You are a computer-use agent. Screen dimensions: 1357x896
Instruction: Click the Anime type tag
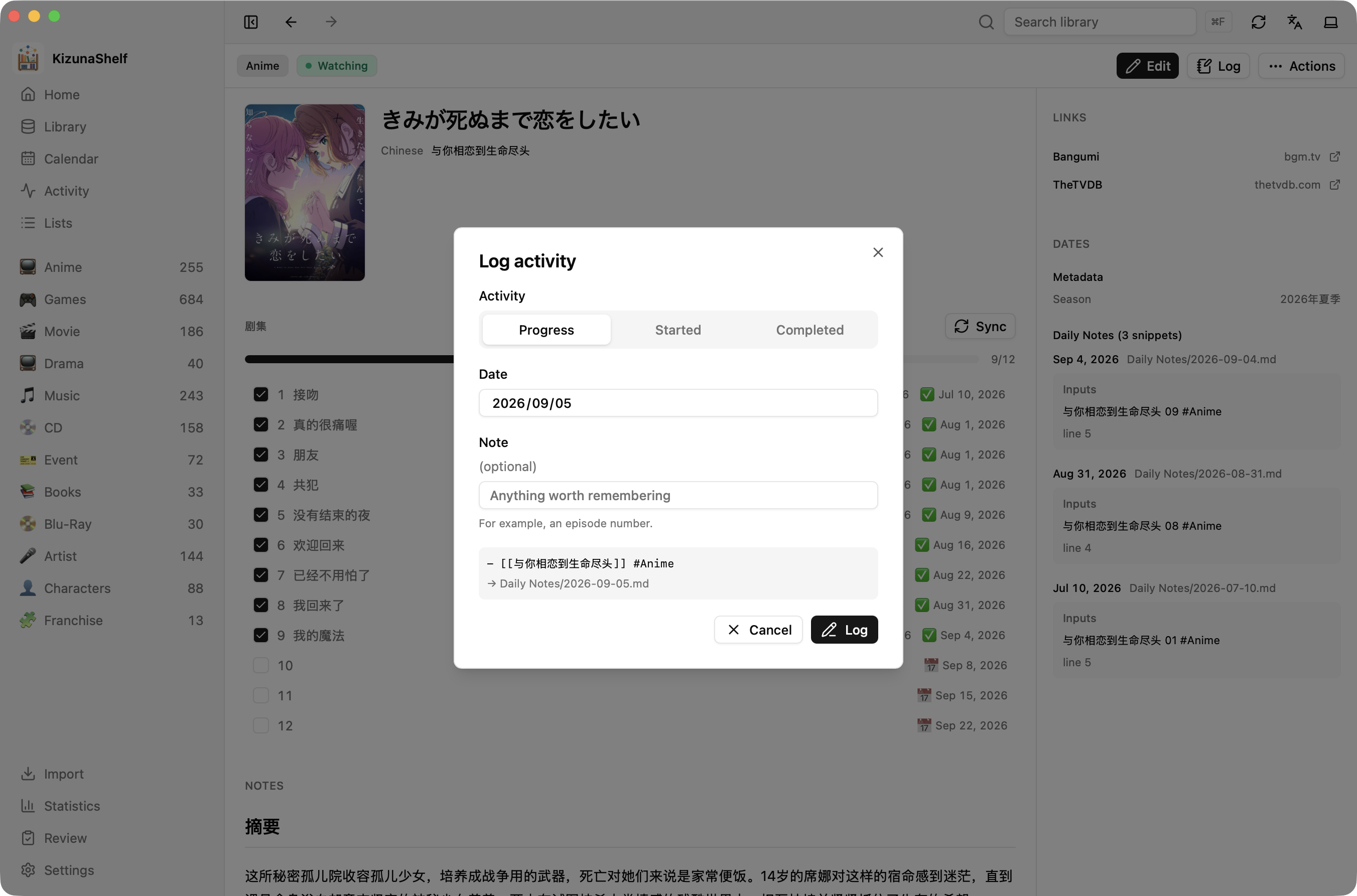click(262, 66)
